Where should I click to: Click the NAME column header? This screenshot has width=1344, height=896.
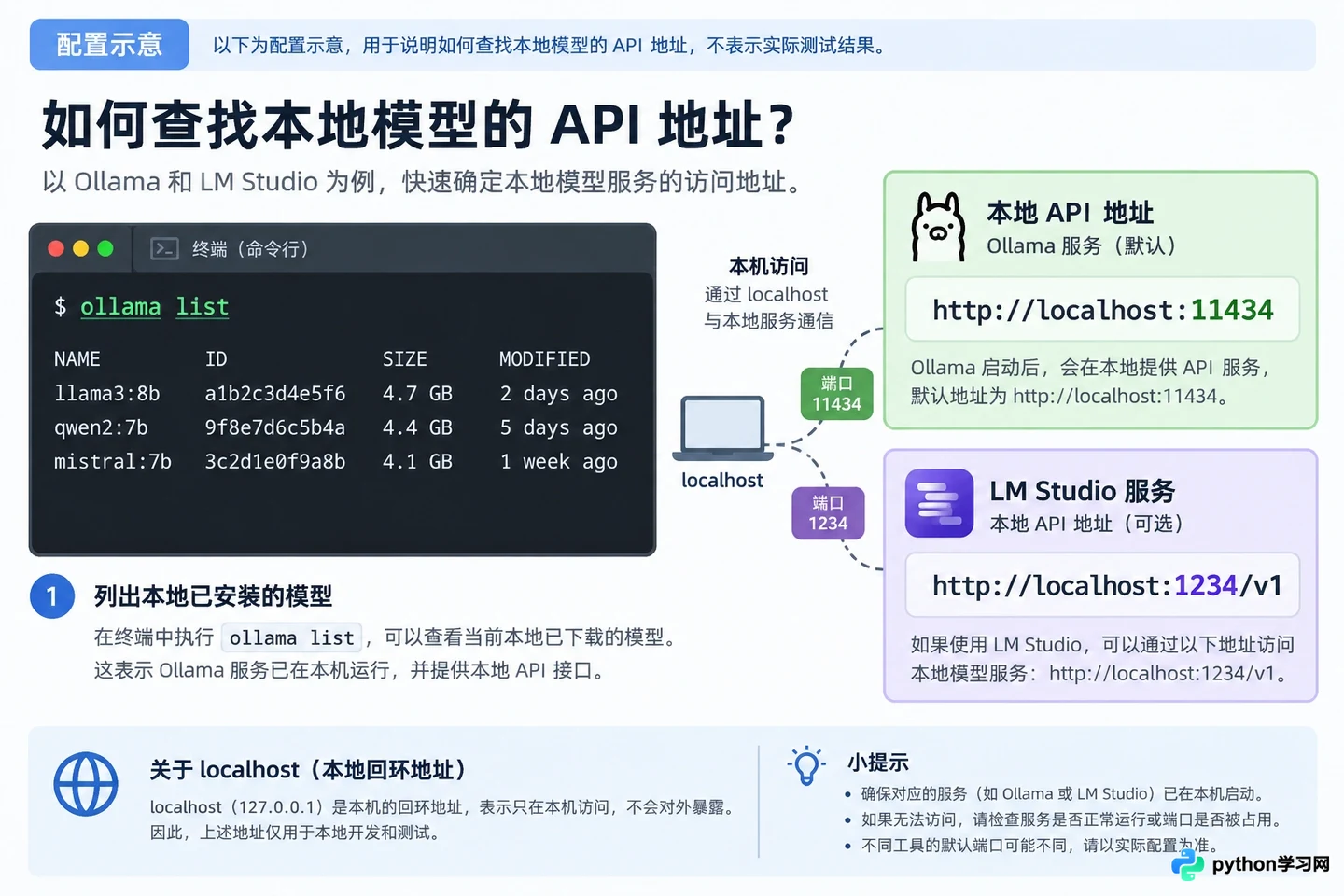pyautogui.click(x=77, y=359)
